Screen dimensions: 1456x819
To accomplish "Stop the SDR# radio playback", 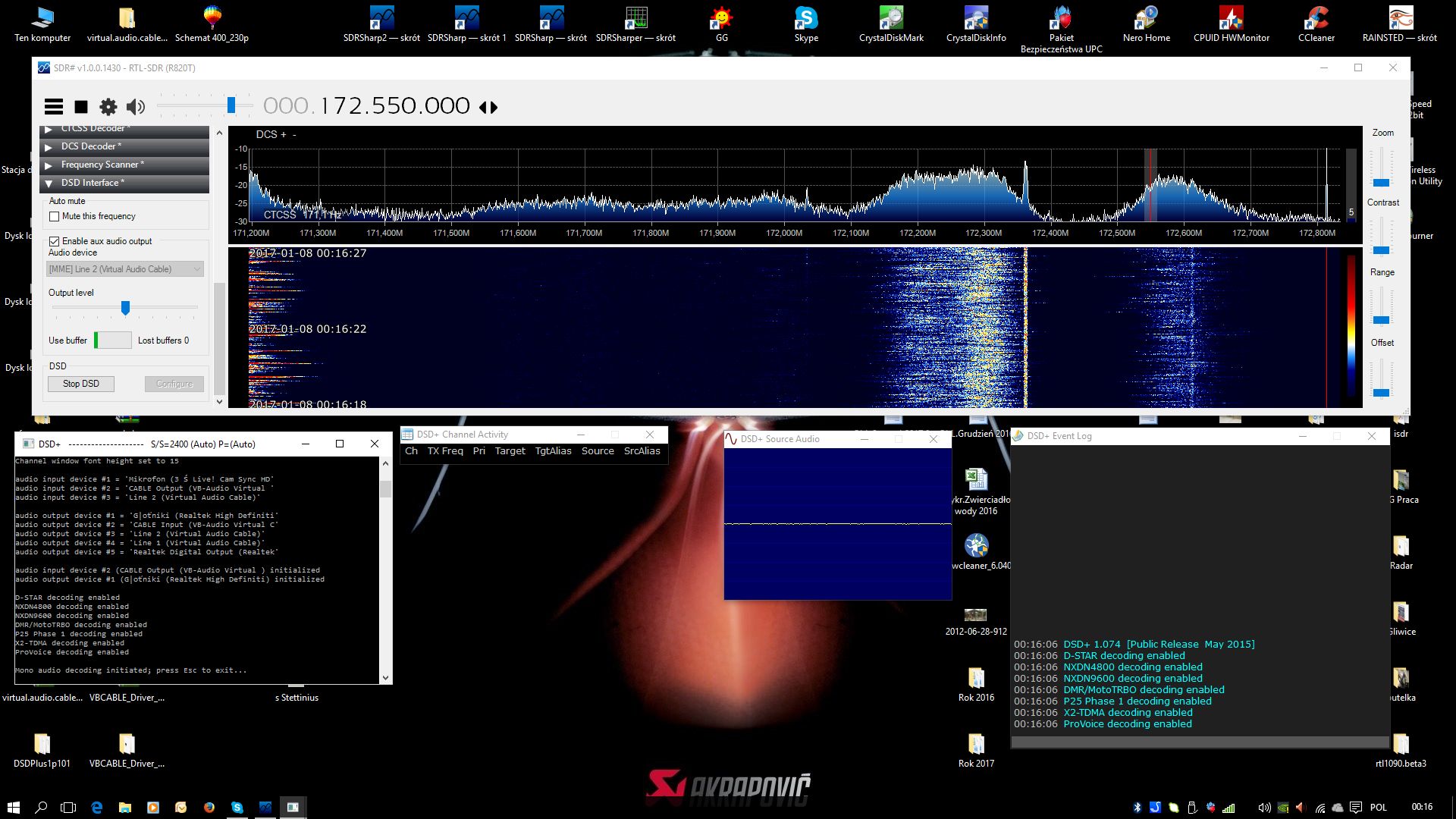I will pyautogui.click(x=81, y=107).
